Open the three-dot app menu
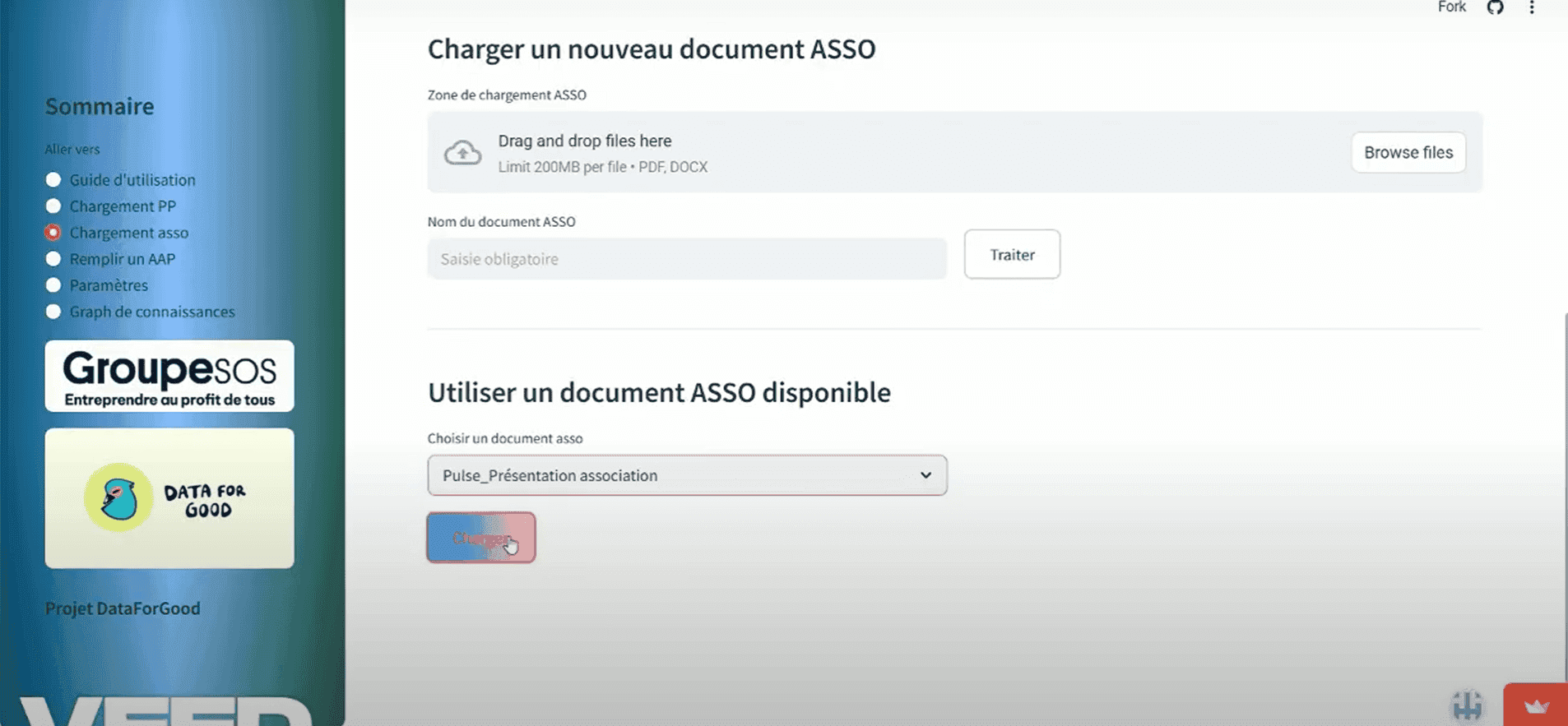Image resolution: width=1568 pixels, height=726 pixels. click(1532, 7)
